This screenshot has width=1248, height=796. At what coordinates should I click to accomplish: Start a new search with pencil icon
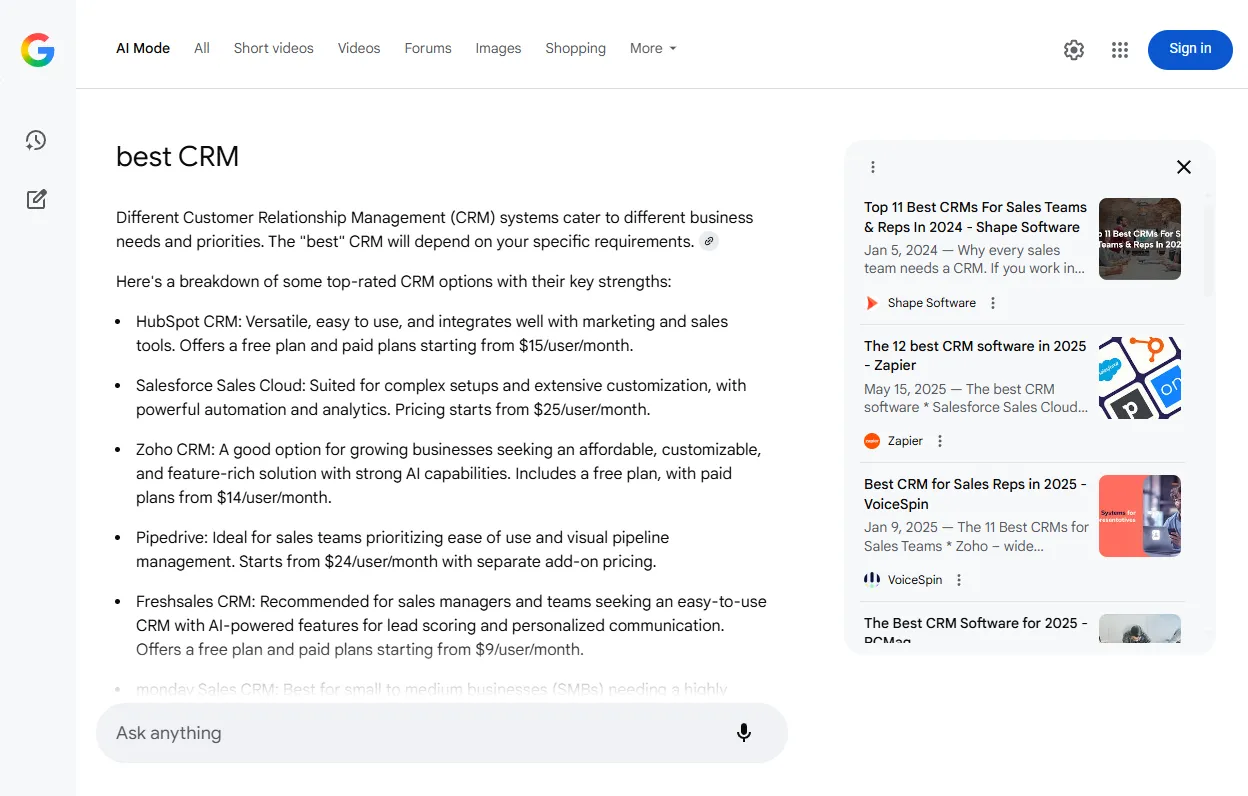coord(37,199)
